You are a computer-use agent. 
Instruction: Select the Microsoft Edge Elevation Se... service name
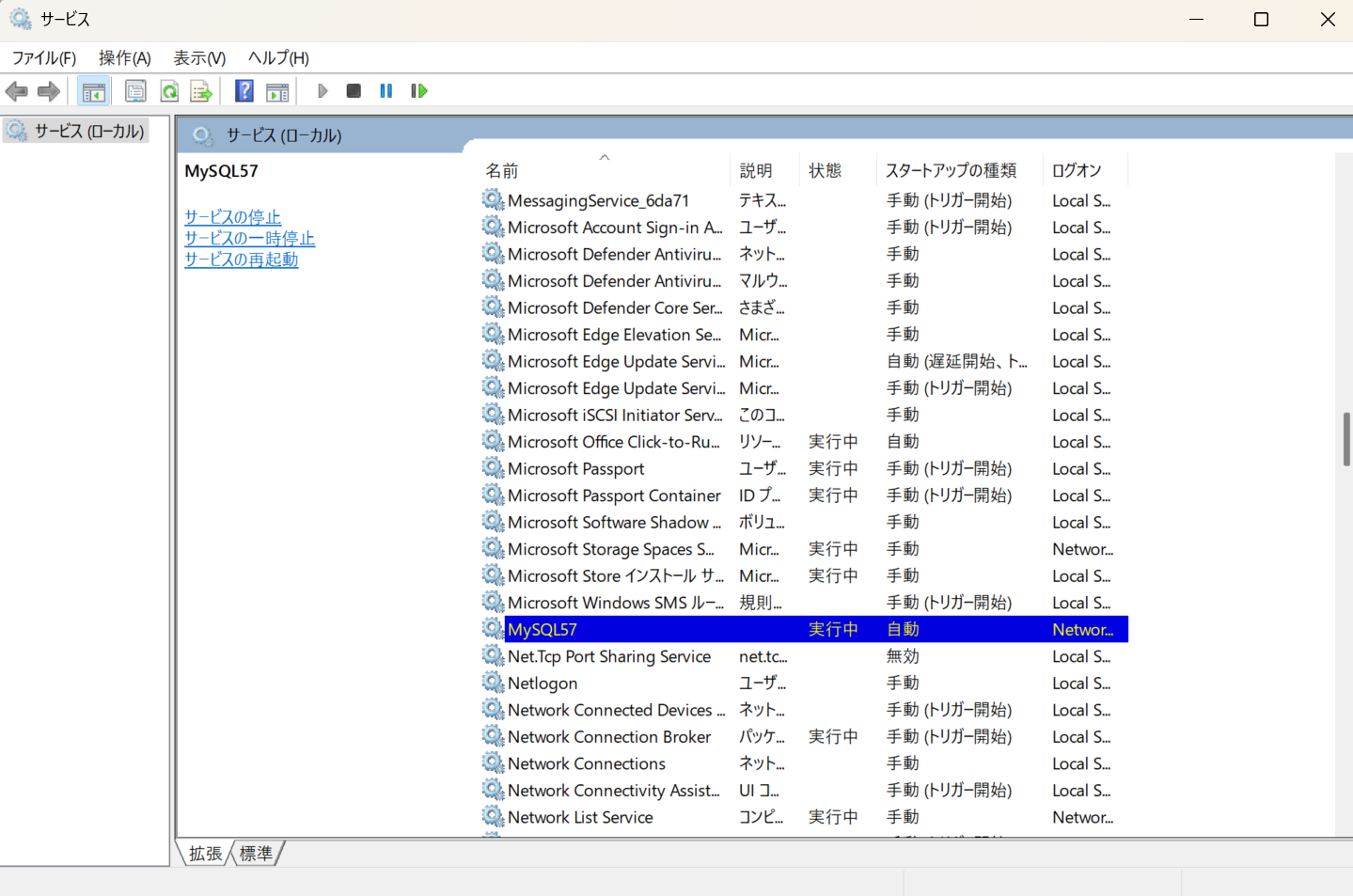coord(615,335)
